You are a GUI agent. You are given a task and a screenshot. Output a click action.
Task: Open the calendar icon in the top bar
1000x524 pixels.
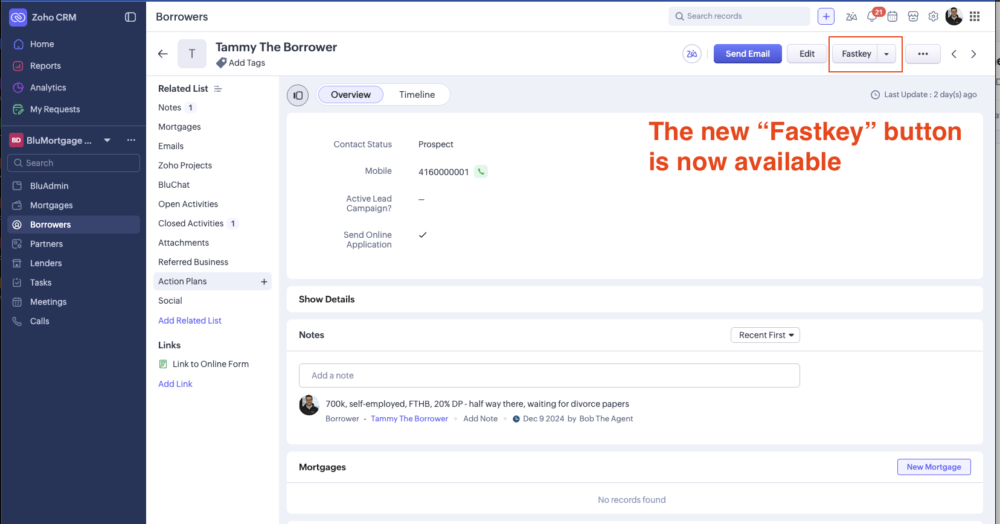(x=892, y=17)
